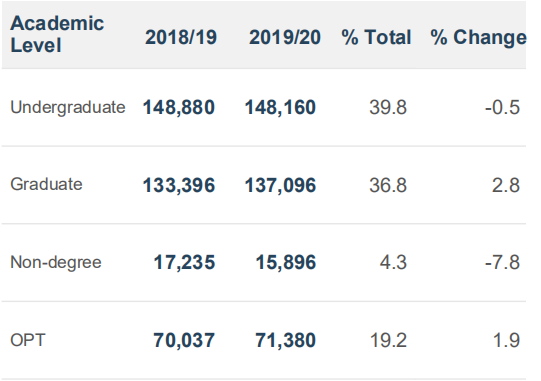The height and width of the screenshot is (381, 541).
Task: Click the % Total column header
Action: tap(376, 37)
